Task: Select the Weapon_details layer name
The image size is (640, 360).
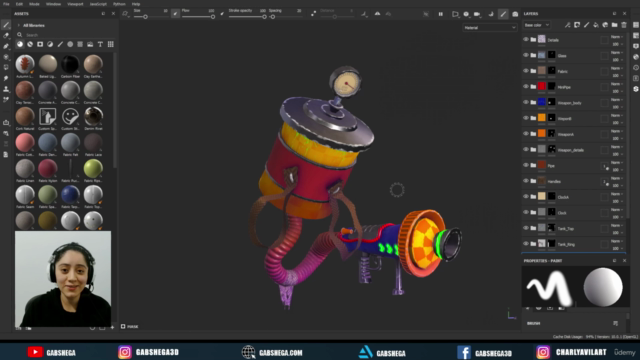Action: 571,150
